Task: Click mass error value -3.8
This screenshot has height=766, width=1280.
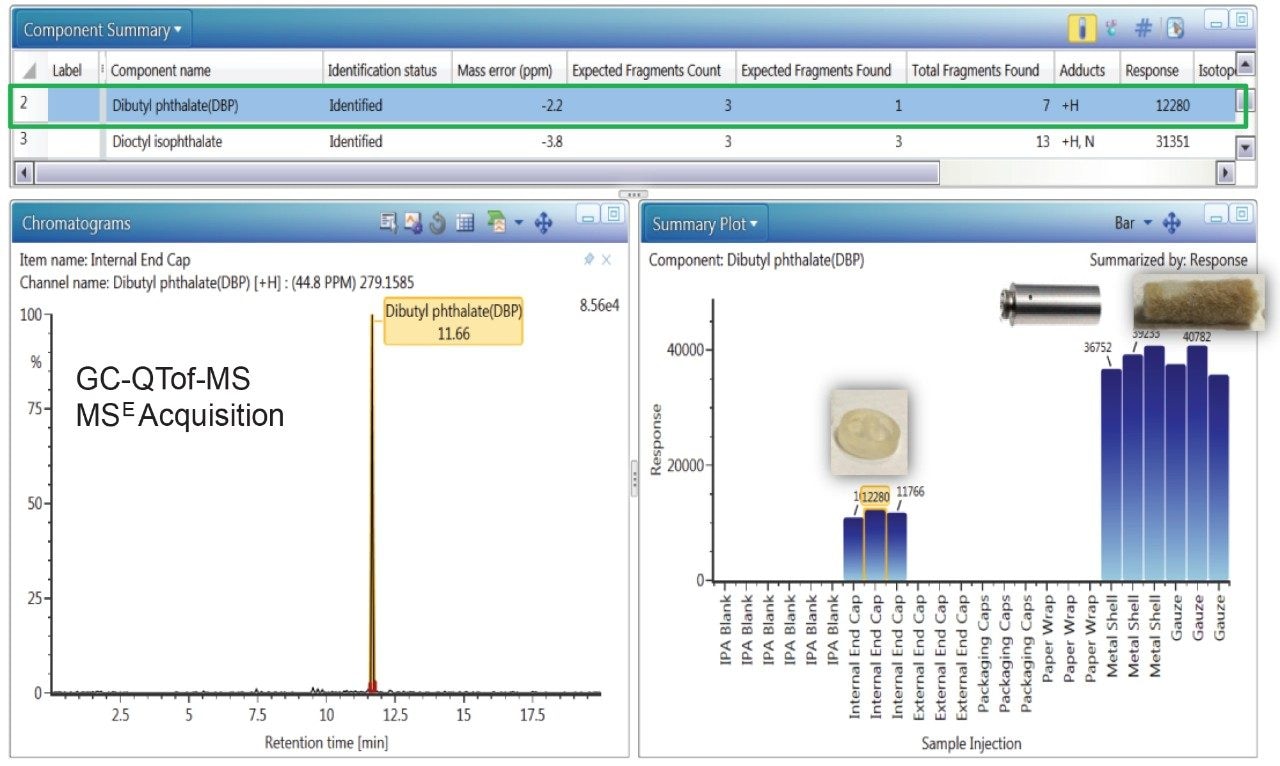Action: click(552, 142)
